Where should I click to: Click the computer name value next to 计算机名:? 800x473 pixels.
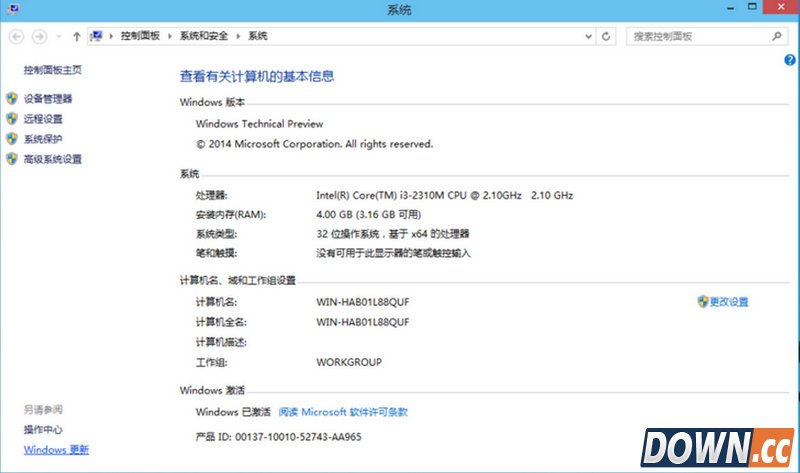[x=363, y=302]
